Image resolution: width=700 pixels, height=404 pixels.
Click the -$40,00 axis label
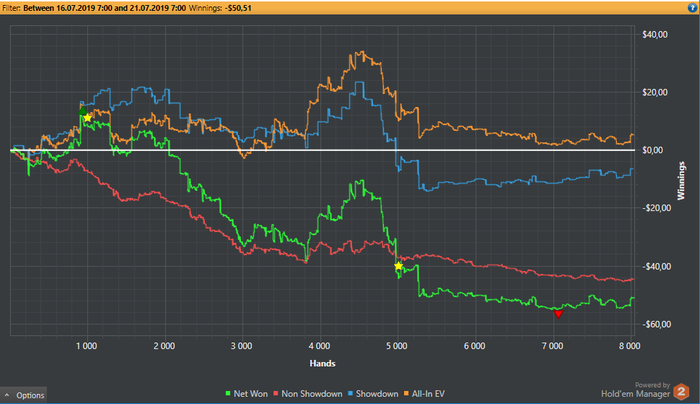click(655, 267)
